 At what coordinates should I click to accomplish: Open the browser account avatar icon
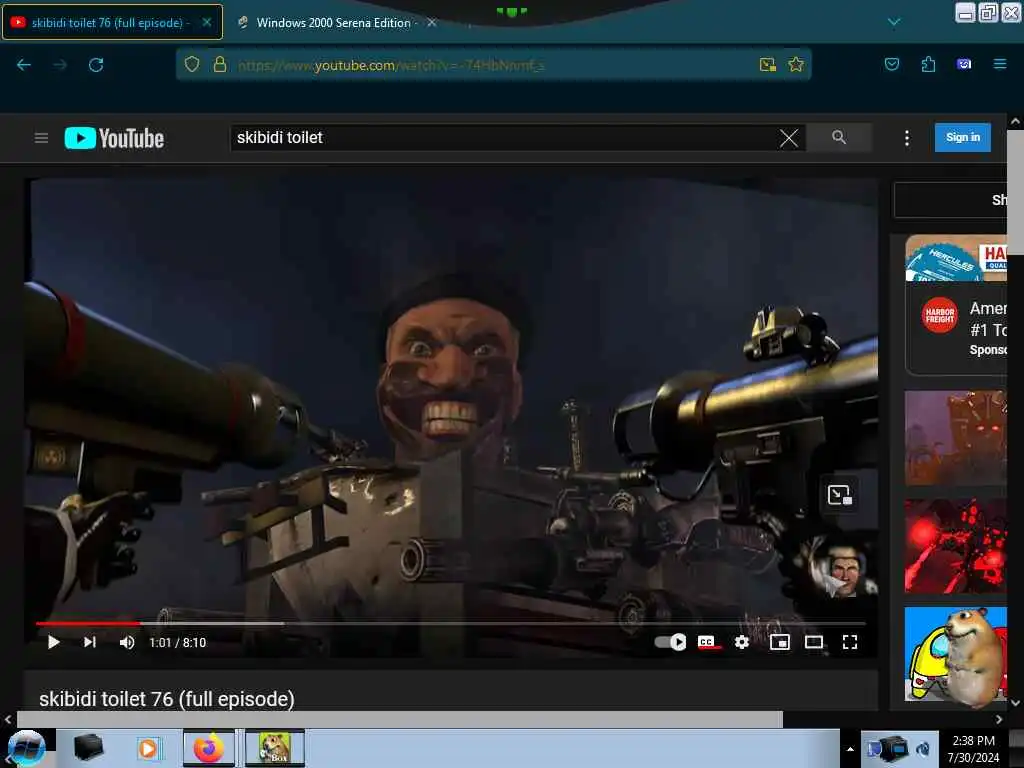point(964,64)
